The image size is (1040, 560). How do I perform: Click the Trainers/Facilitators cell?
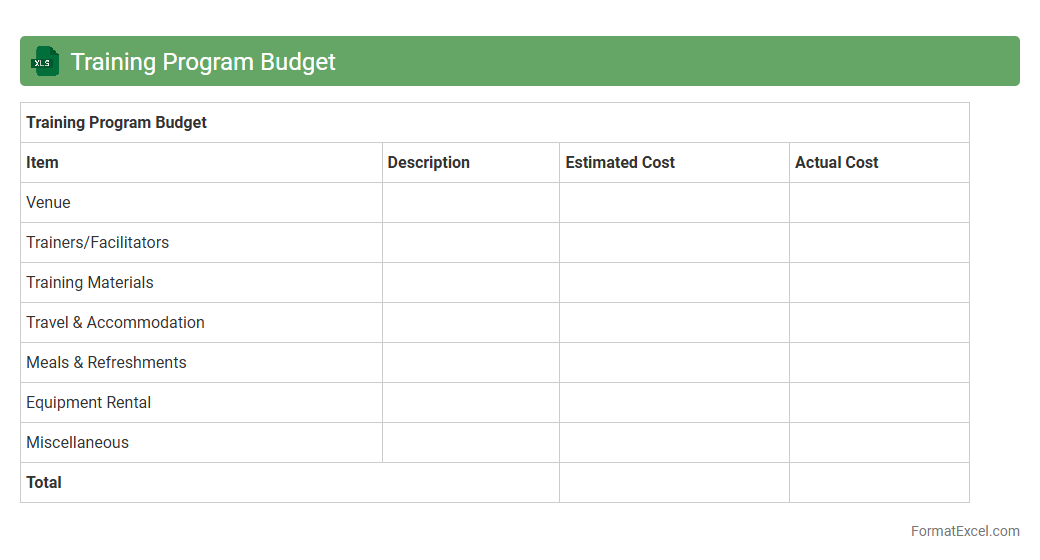pos(97,242)
